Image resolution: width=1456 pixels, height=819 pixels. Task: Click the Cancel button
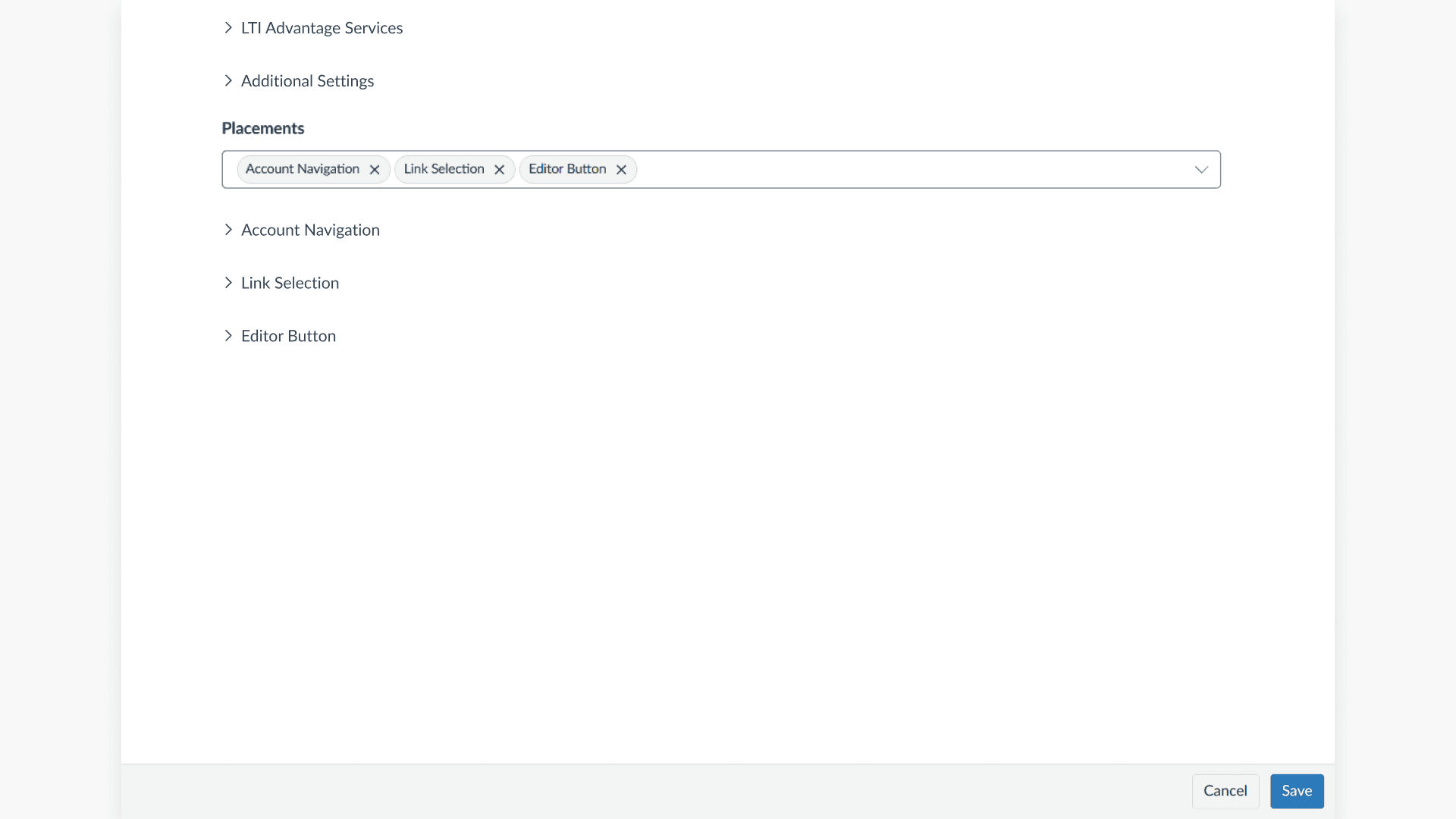pyautogui.click(x=1225, y=791)
